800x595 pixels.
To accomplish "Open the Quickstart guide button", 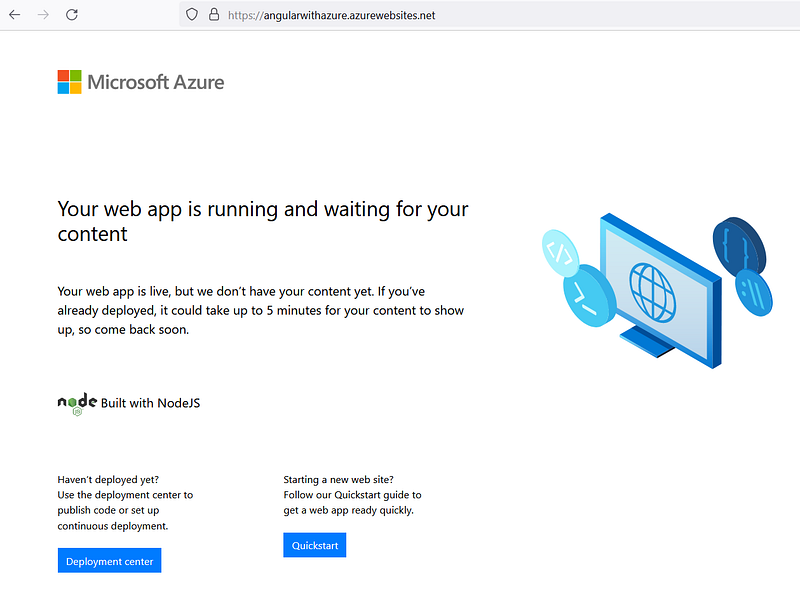I will tap(315, 546).
